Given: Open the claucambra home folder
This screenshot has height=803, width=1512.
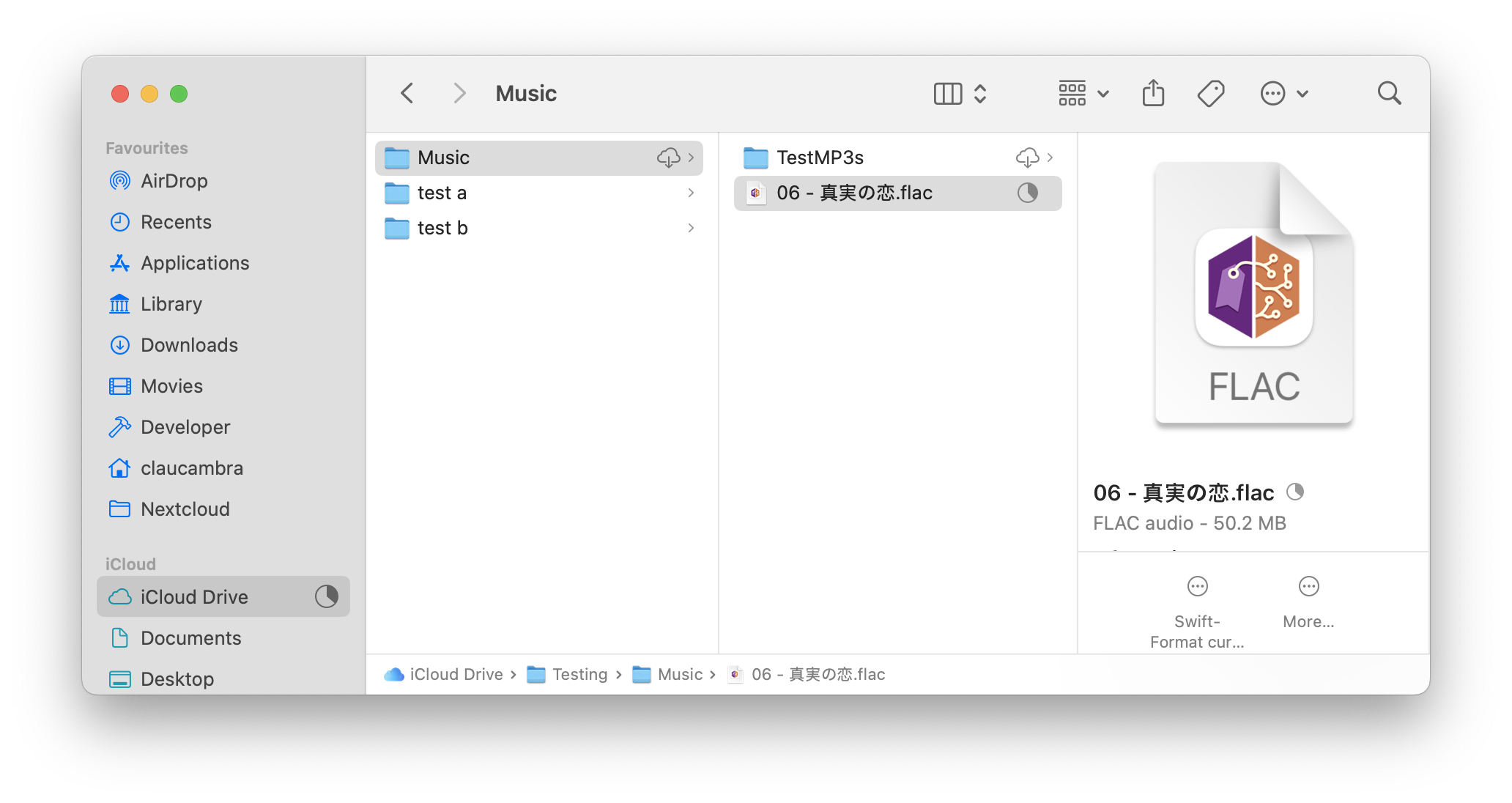Looking at the screenshot, I should point(223,468).
